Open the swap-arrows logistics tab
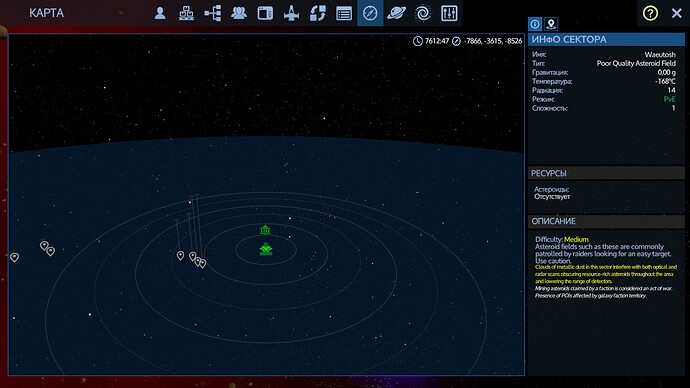This screenshot has width=690, height=388. 318,13
